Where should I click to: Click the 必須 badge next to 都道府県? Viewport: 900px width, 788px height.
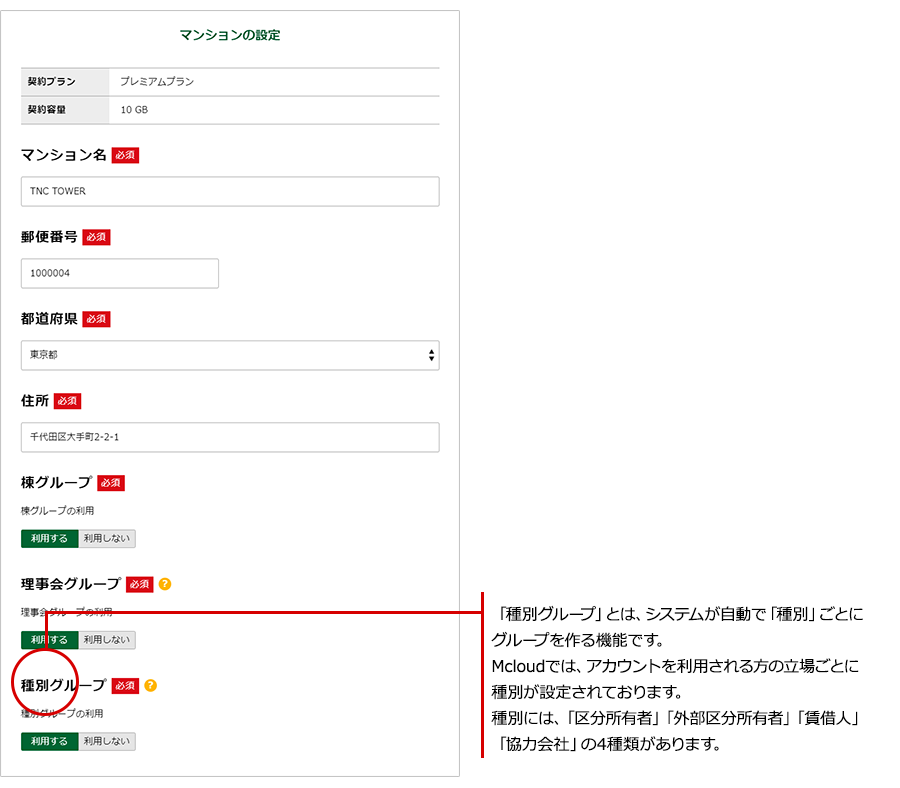[96, 319]
